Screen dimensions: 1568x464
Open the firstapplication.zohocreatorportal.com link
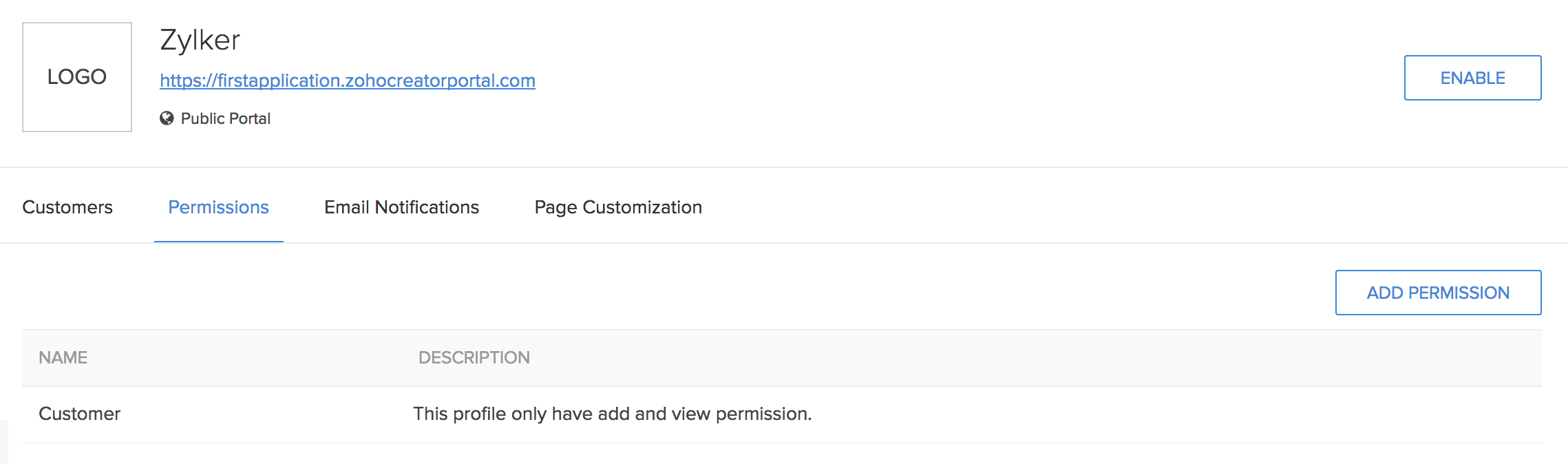(x=348, y=81)
